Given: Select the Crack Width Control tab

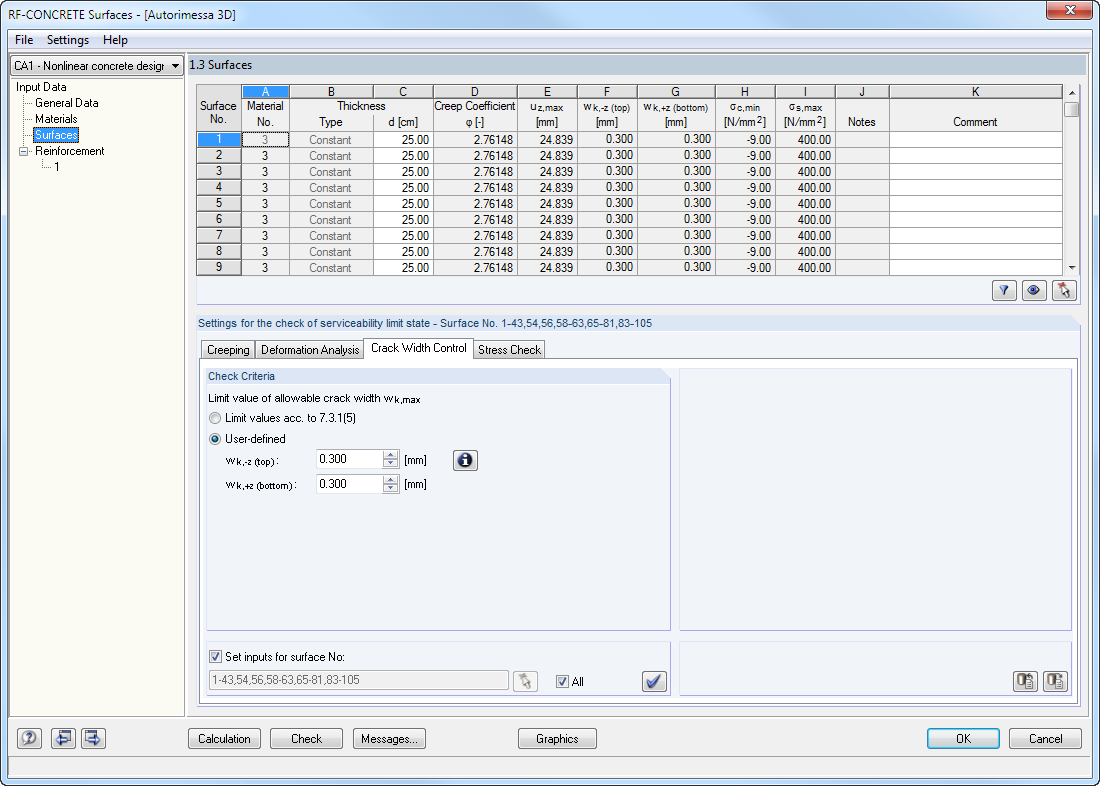Looking at the screenshot, I should [419, 348].
